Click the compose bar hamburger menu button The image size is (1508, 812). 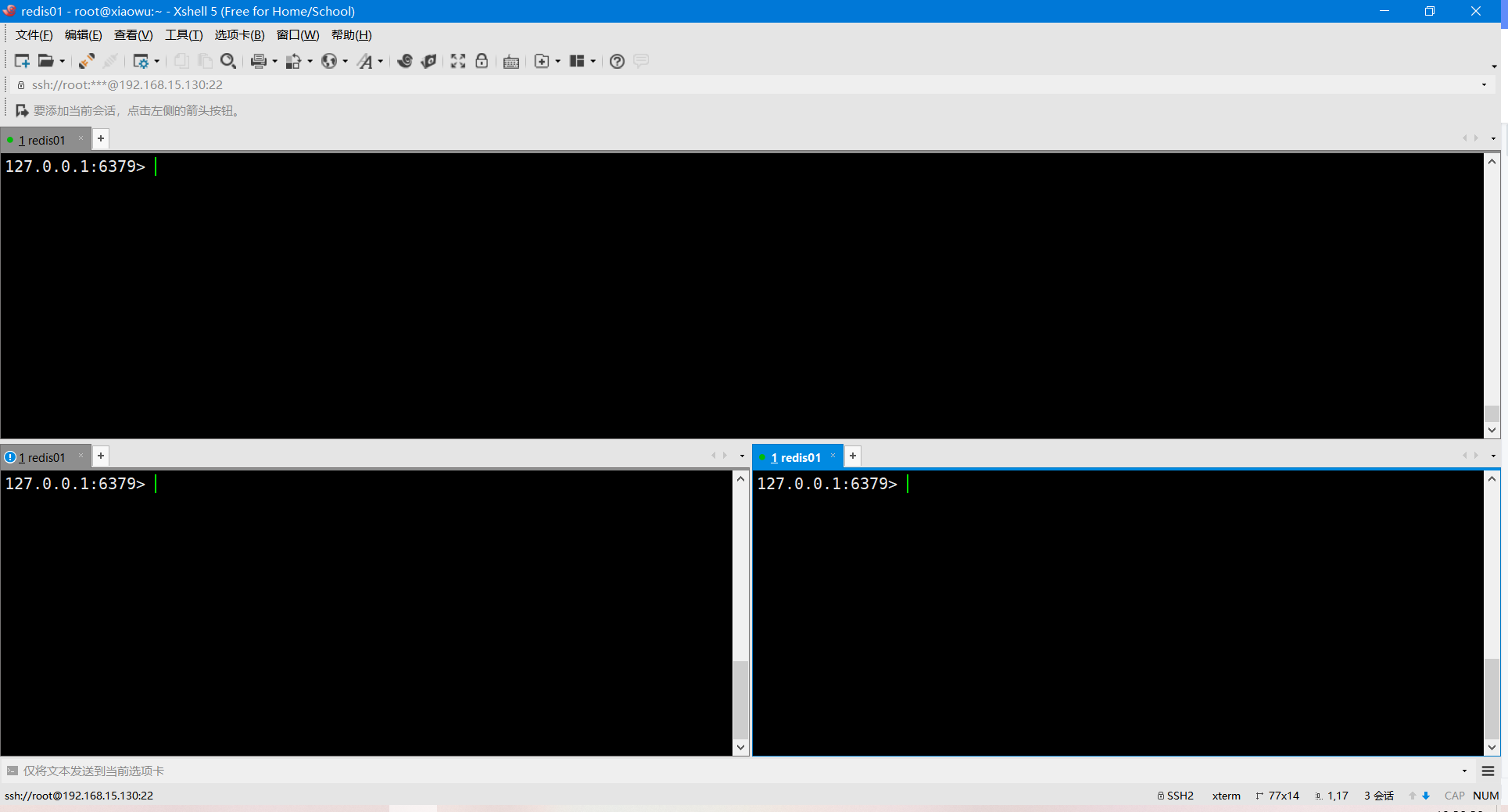click(x=1488, y=771)
